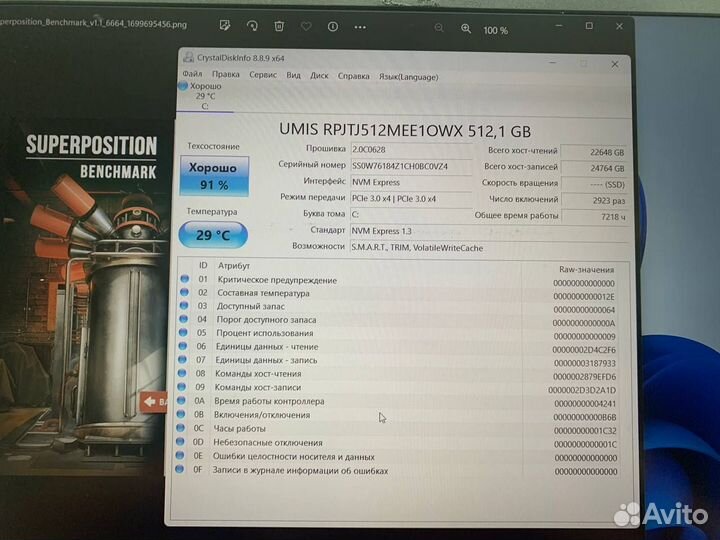Click status dot of row 01 Критическое предупреждение
The width and height of the screenshot is (720, 540).
(185, 279)
